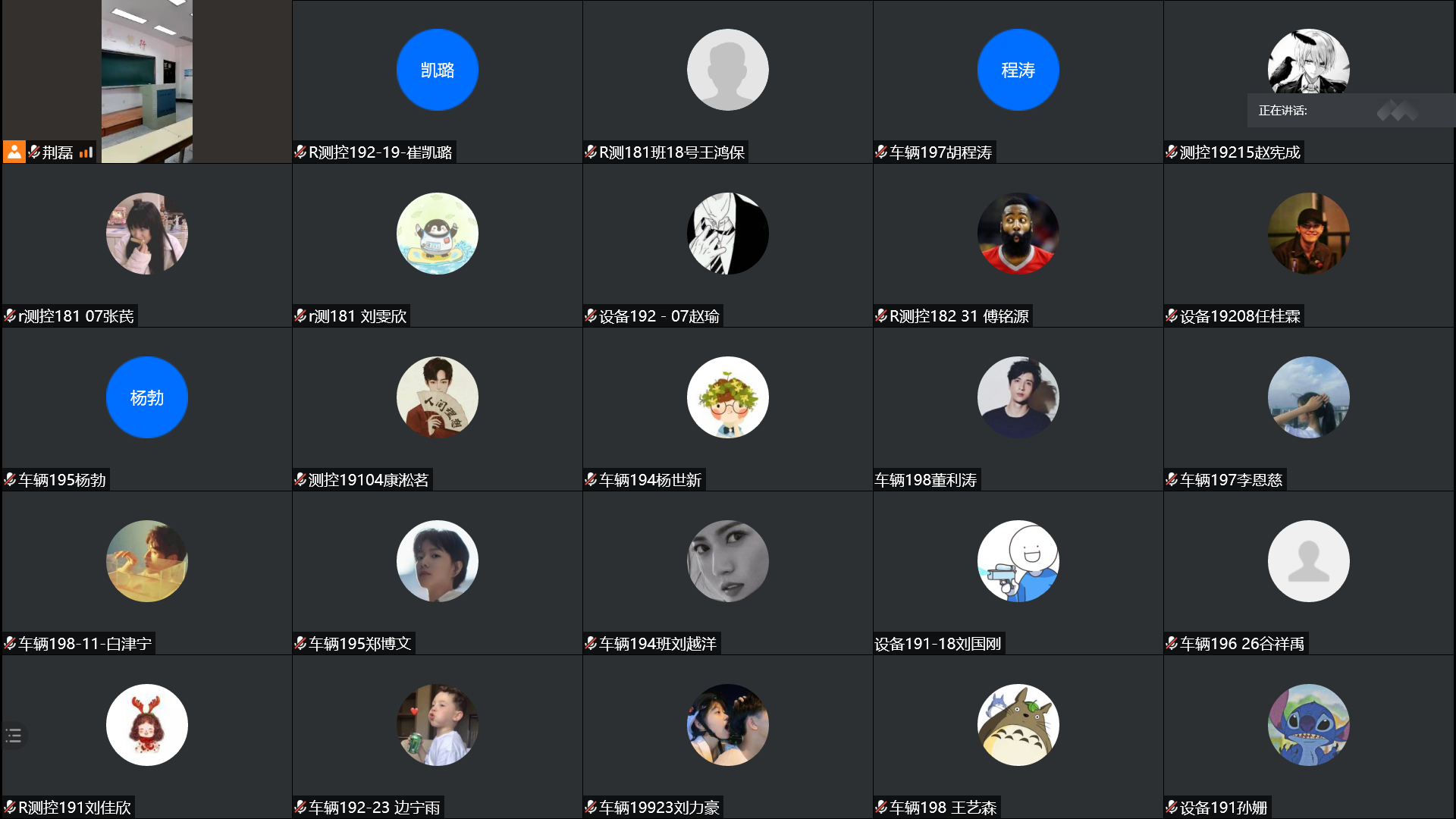This screenshot has height=819, width=1456.
Task: Select the blue 凯璐 avatar
Action: (438, 70)
